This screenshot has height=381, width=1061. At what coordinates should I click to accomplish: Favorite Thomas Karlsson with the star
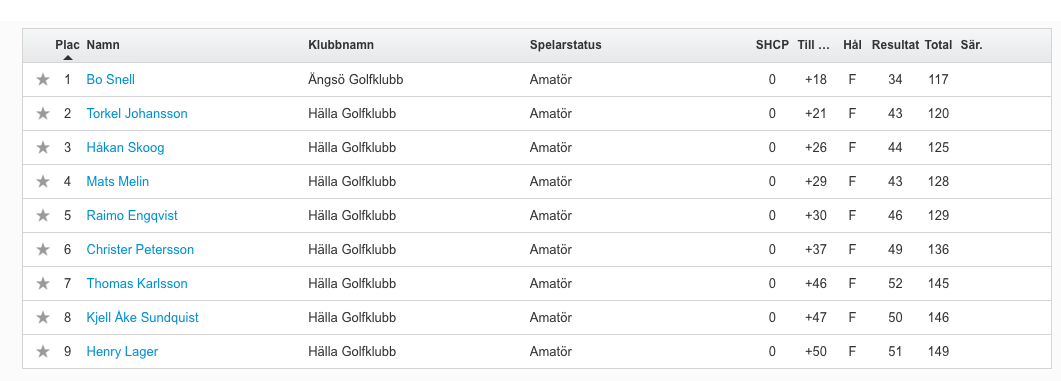coord(43,283)
